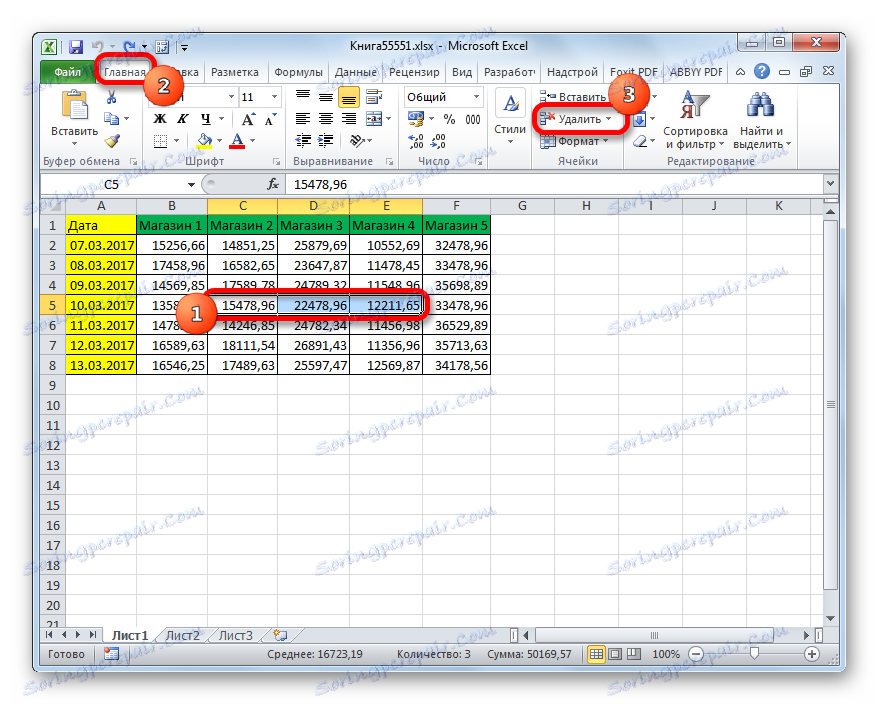Toggle Underline (Ч) formatting

[x=206, y=119]
